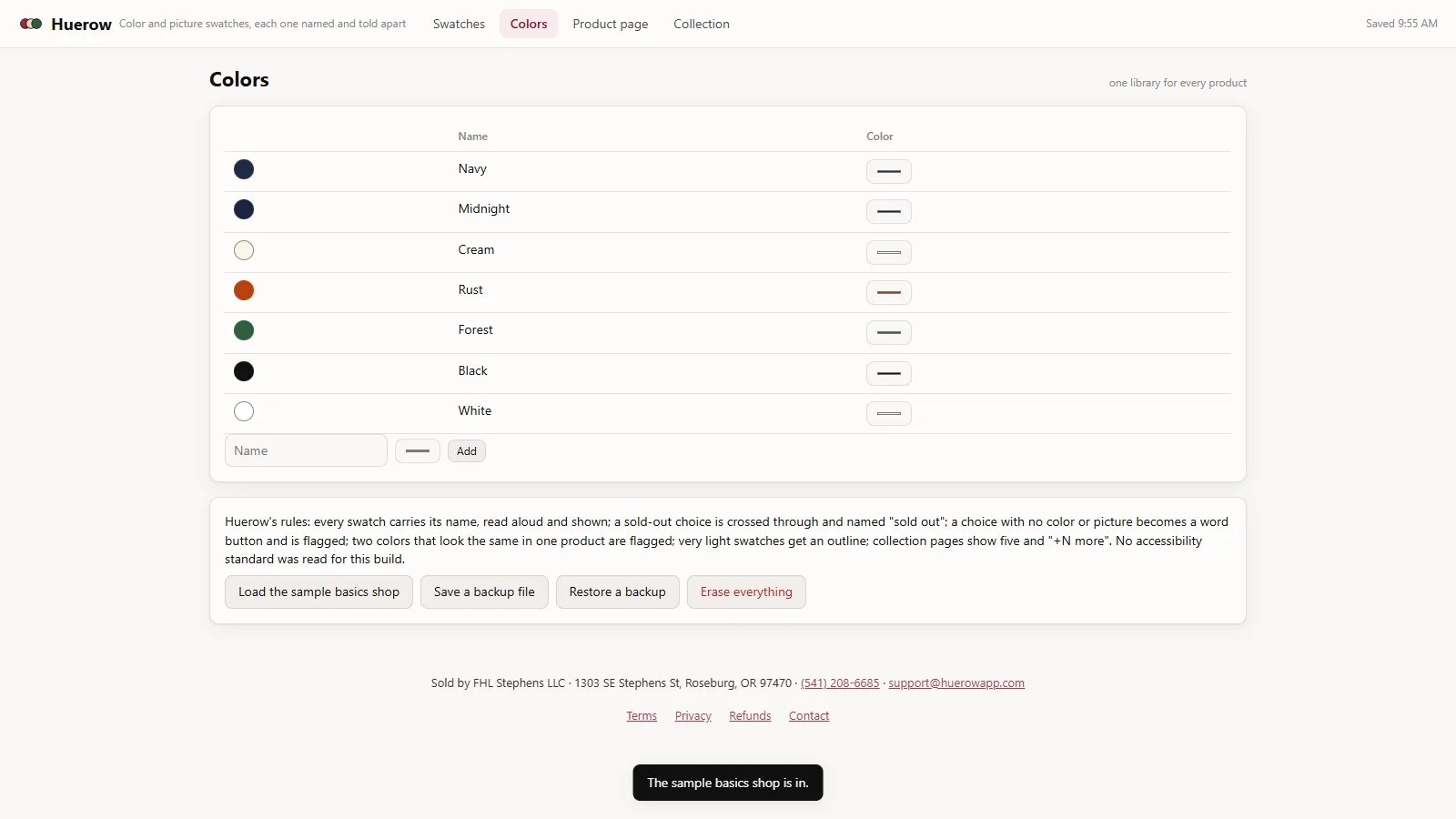Select the Black round swatch
Screen dimensions: 1456x819
coord(244,371)
